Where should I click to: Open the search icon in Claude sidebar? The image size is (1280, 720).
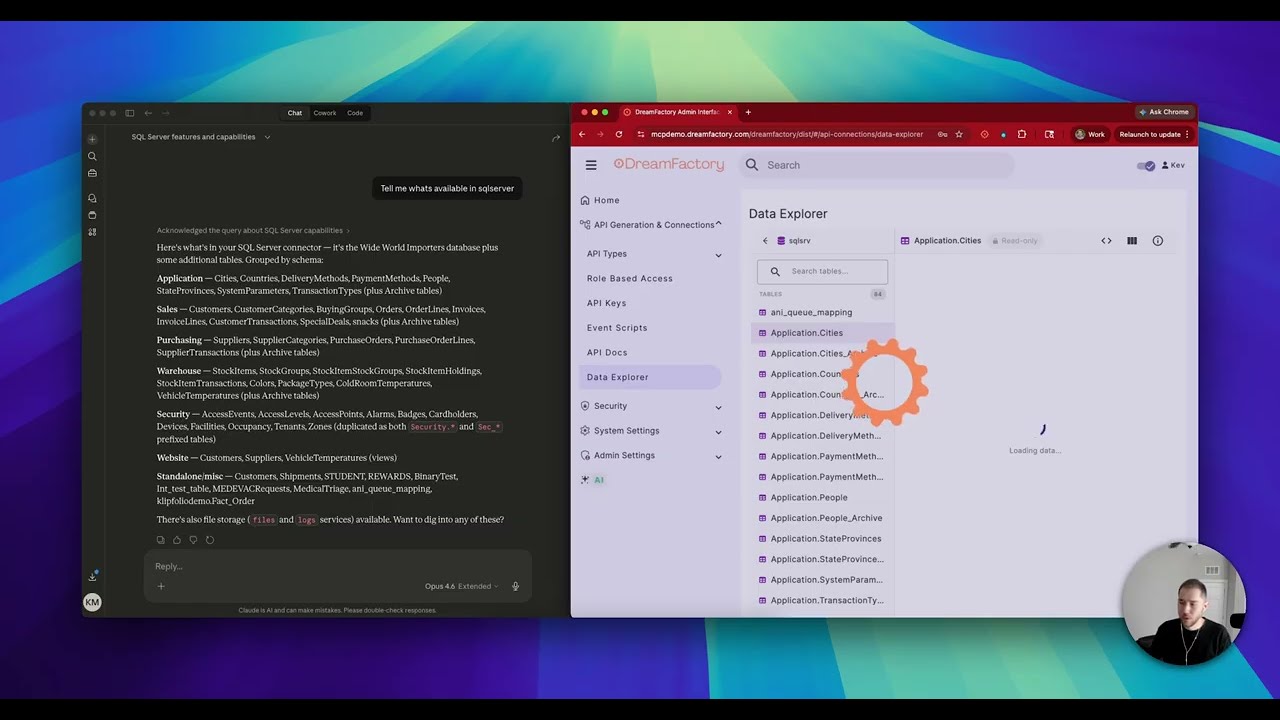tap(92, 156)
